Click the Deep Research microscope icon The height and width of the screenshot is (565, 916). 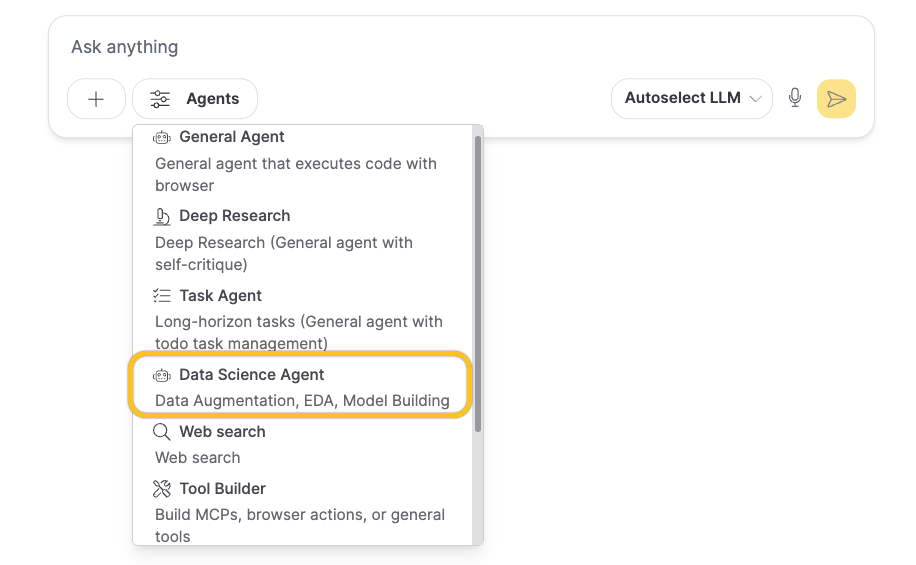(162, 216)
